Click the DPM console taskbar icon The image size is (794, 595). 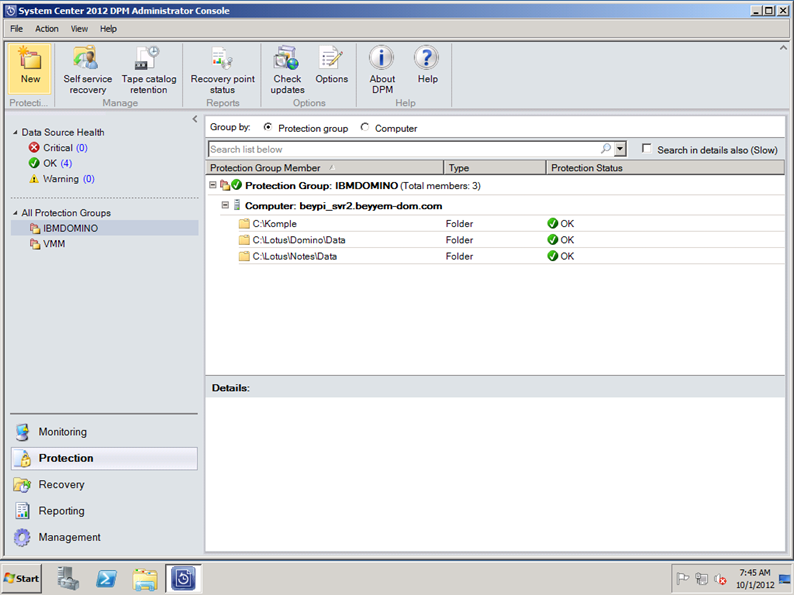(x=183, y=578)
